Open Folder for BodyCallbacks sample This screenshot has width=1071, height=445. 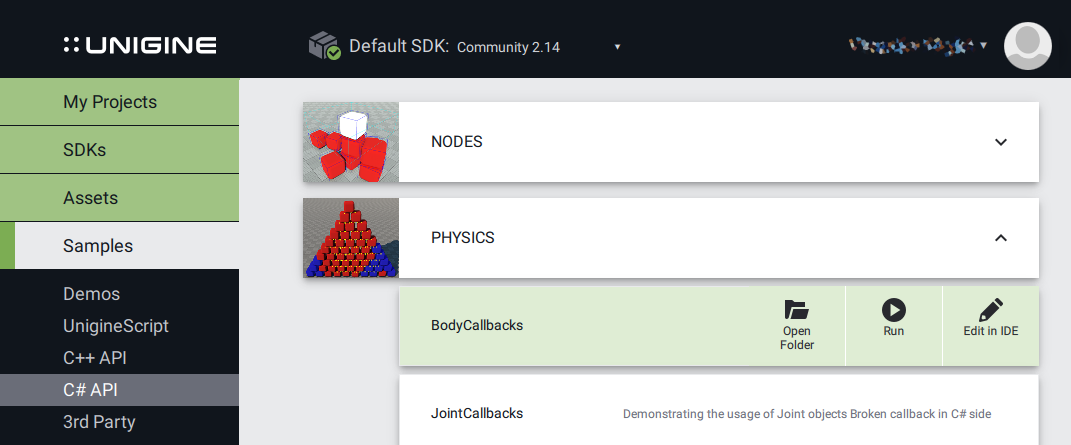tap(797, 326)
